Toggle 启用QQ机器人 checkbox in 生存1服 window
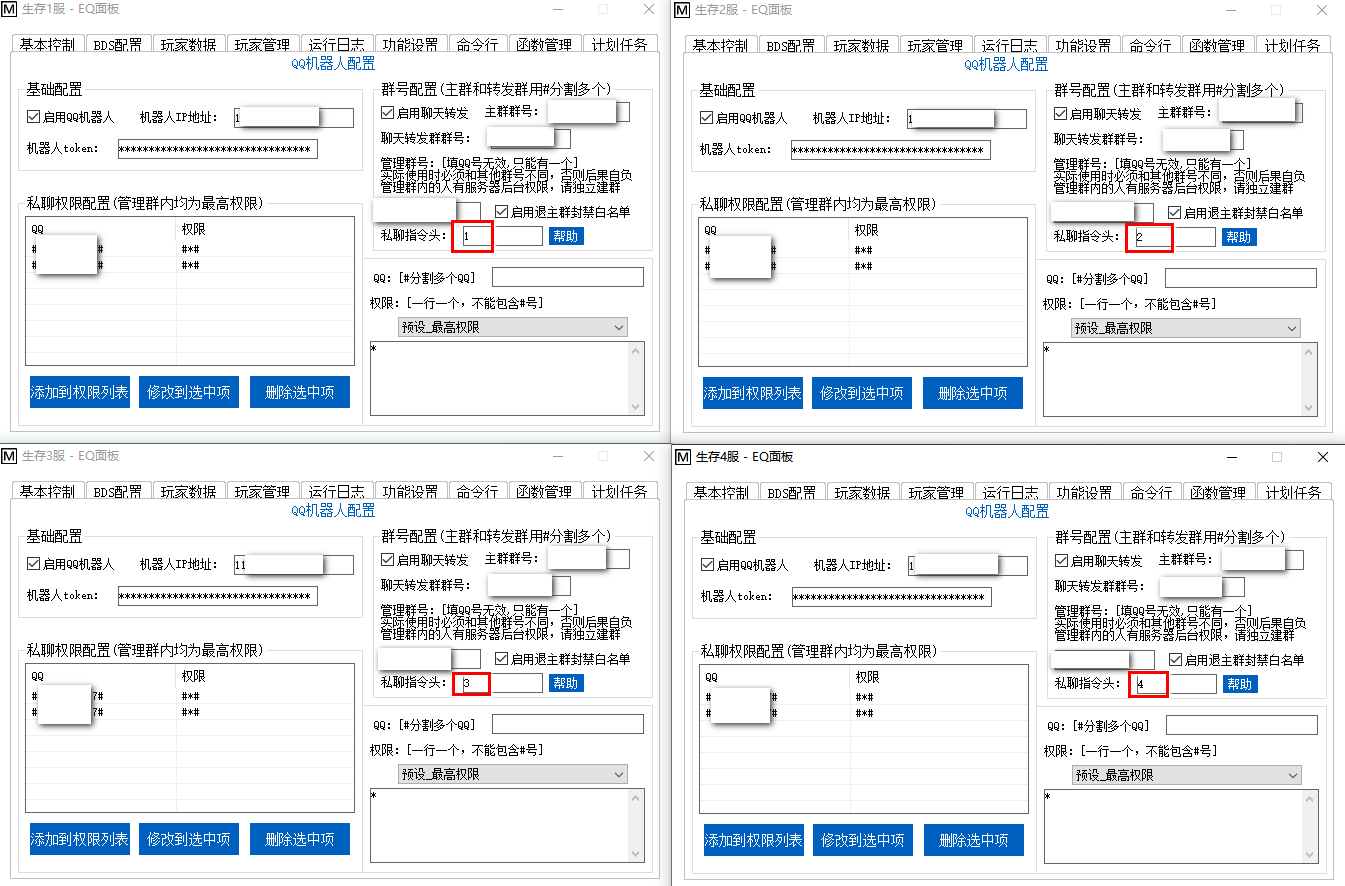The width and height of the screenshot is (1345, 886). (34, 117)
